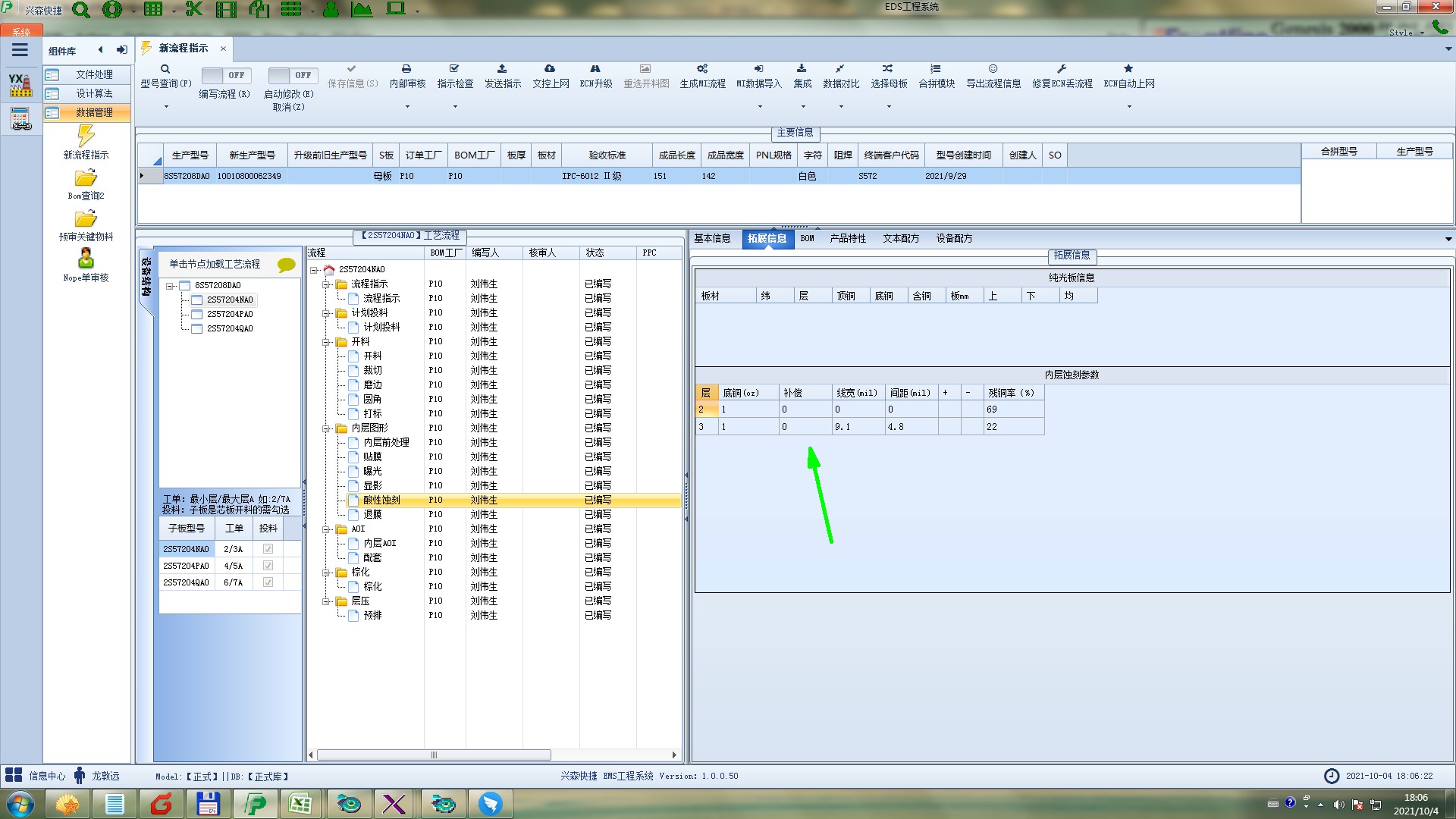This screenshot has height=819, width=1456.
Task: Toggle 投料 checkbox for 2S57204PA0 row
Action: coord(268,566)
